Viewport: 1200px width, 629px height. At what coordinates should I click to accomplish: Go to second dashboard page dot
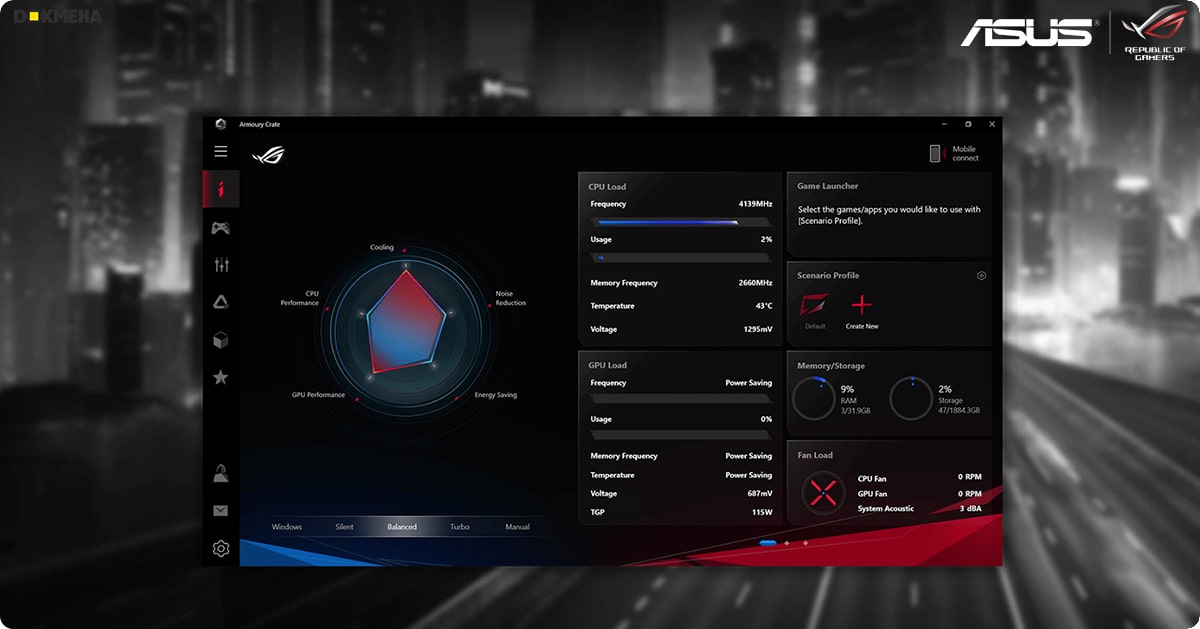787,543
